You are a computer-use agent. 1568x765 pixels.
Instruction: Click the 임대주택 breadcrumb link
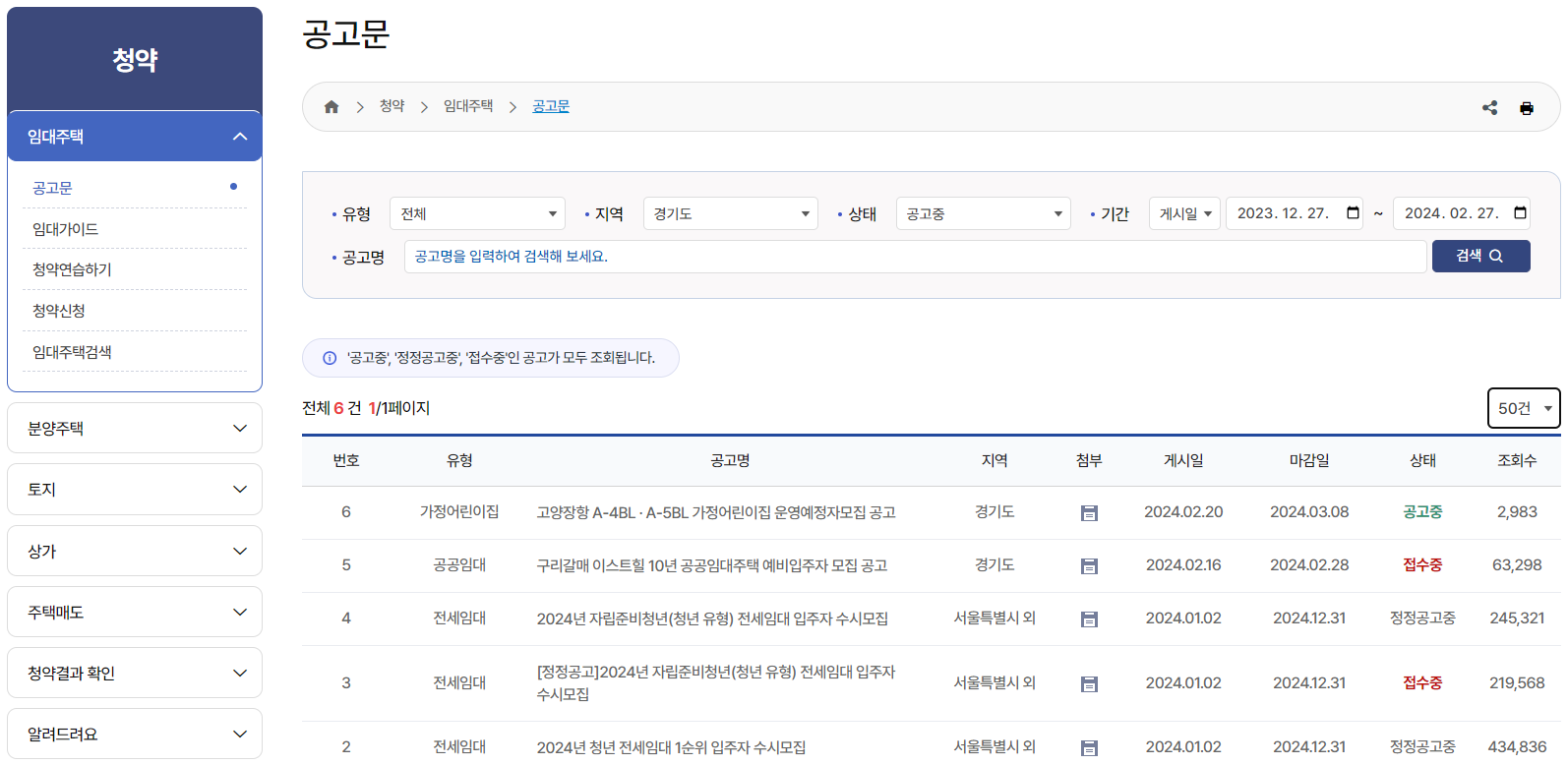pyautogui.click(x=468, y=106)
